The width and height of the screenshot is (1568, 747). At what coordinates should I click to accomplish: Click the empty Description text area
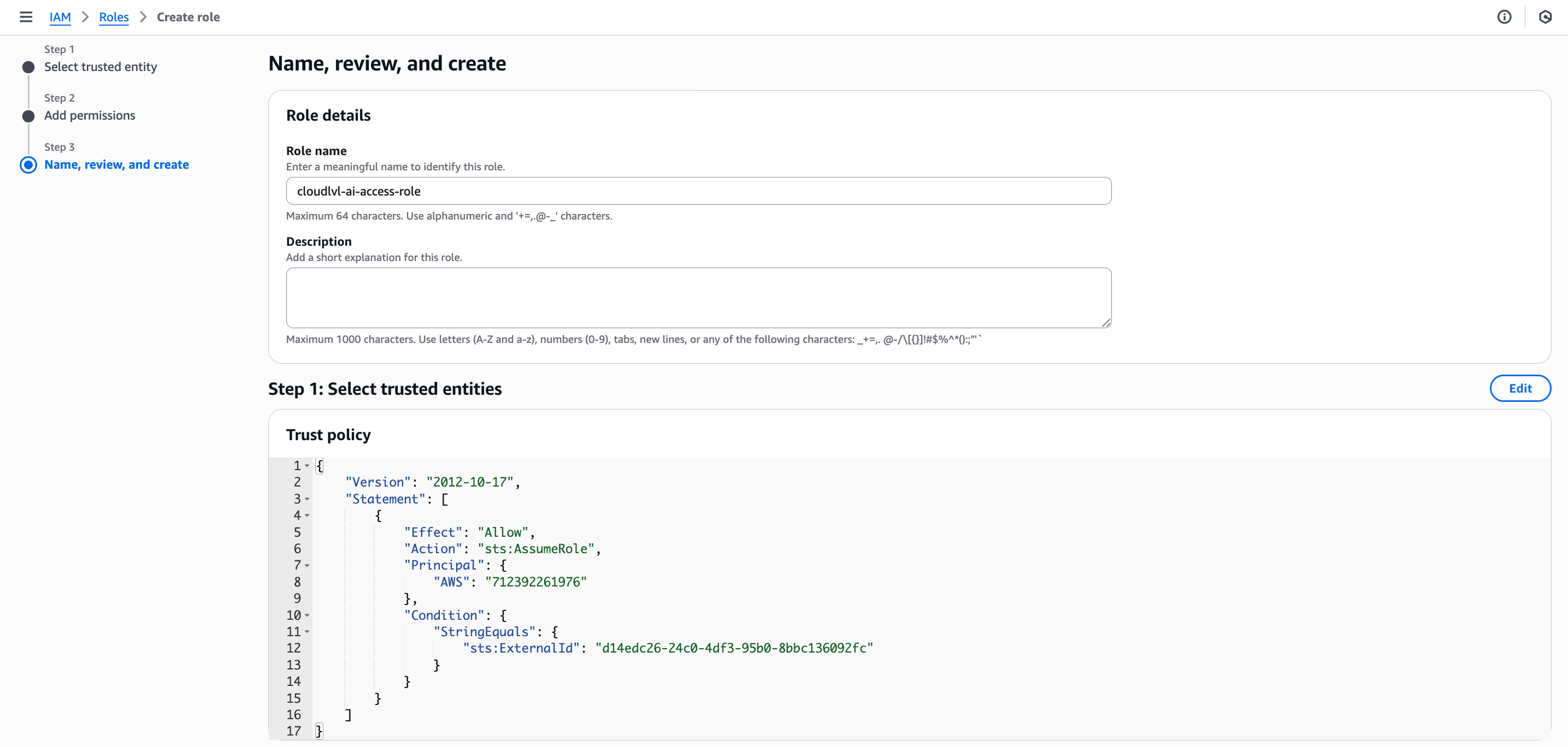tap(698, 298)
